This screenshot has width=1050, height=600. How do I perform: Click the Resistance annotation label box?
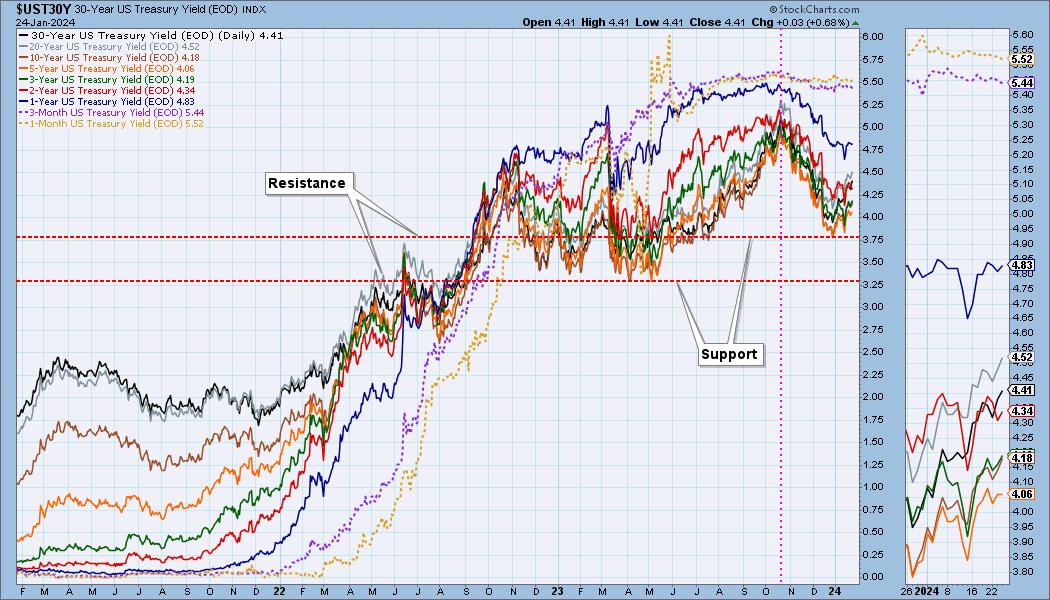[307, 183]
